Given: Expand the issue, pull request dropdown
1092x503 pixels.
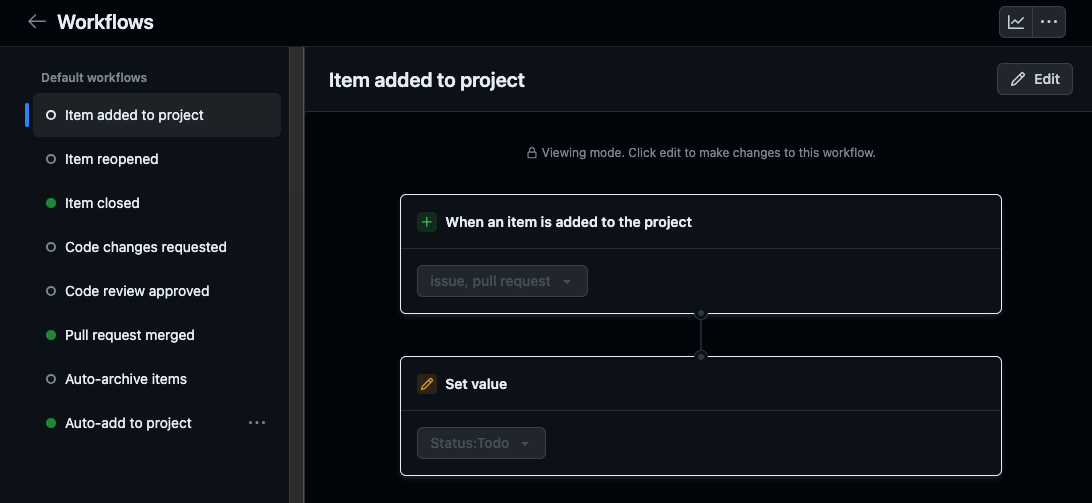Looking at the screenshot, I should click(502, 281).
